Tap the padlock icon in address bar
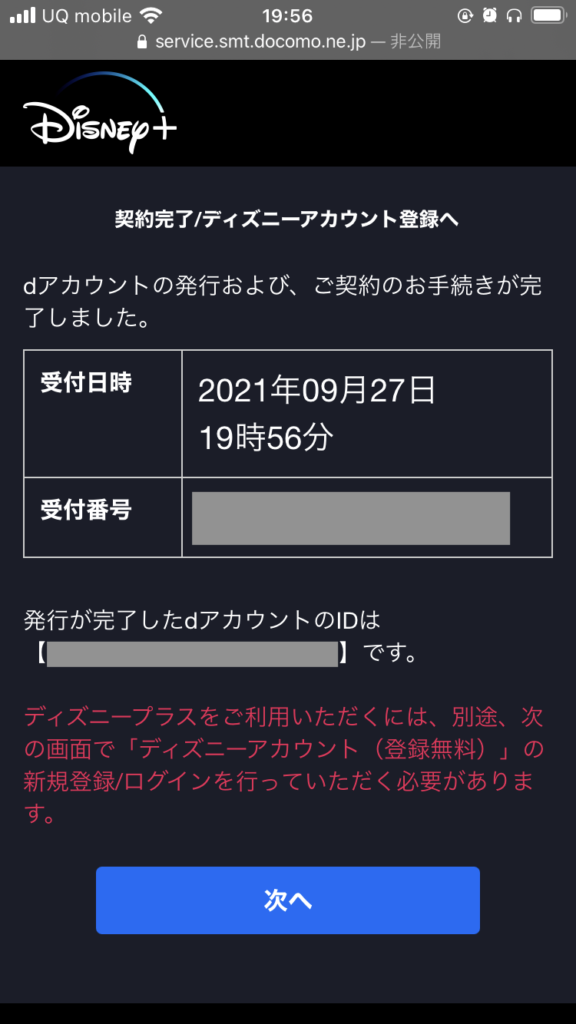Screen dimensions: 576x1024 pyautogui.click(x=142, y=42)
